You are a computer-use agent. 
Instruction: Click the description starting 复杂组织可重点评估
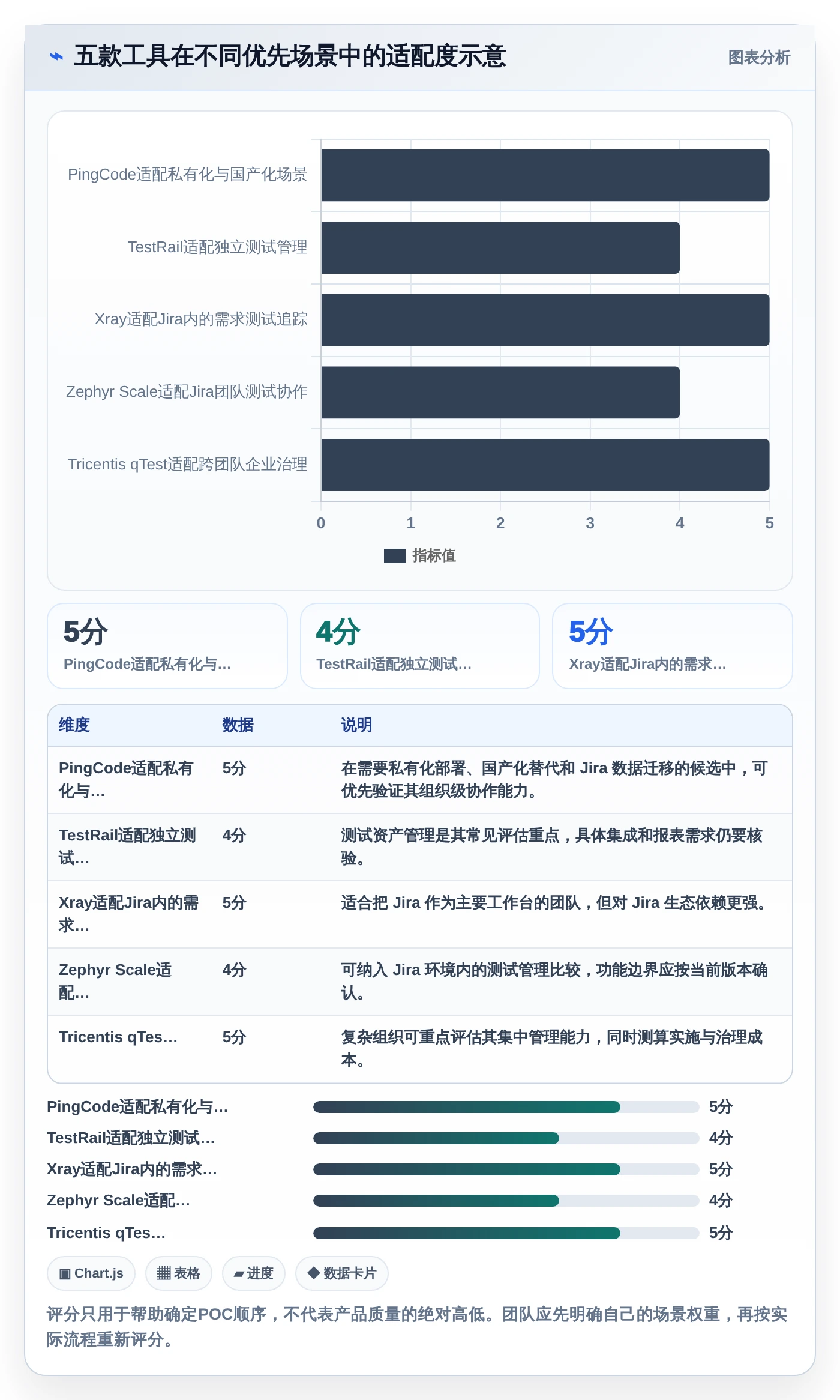coord(552,1049)
